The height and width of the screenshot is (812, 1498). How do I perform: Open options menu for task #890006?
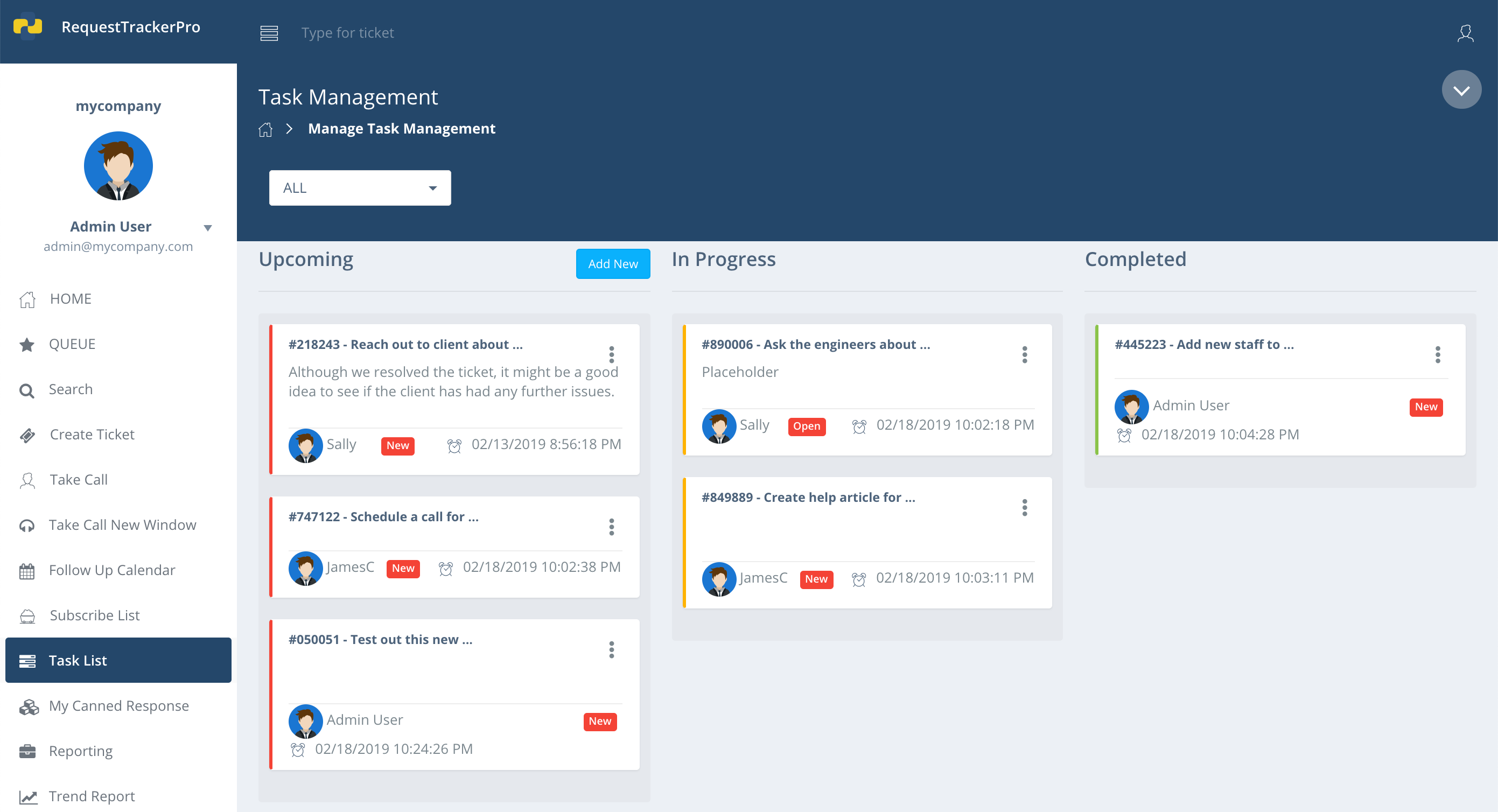pos(1024,354)
